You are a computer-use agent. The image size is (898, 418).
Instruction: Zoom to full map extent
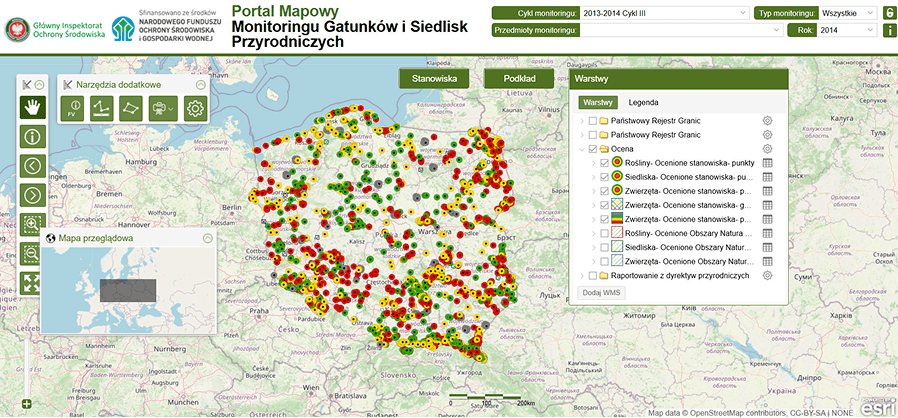[x=31, y=283]
